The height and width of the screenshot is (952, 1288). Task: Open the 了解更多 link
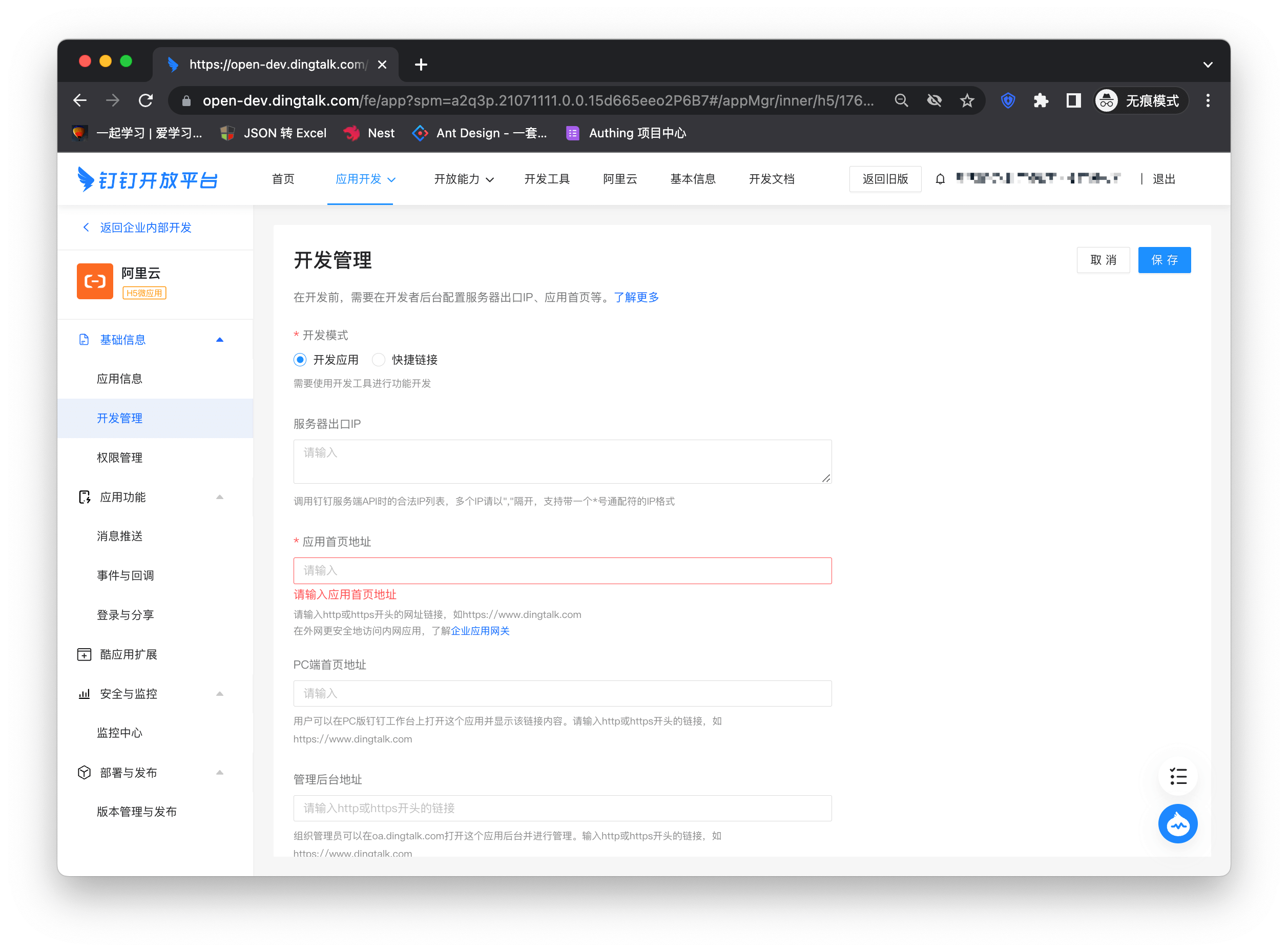[636, 297]
